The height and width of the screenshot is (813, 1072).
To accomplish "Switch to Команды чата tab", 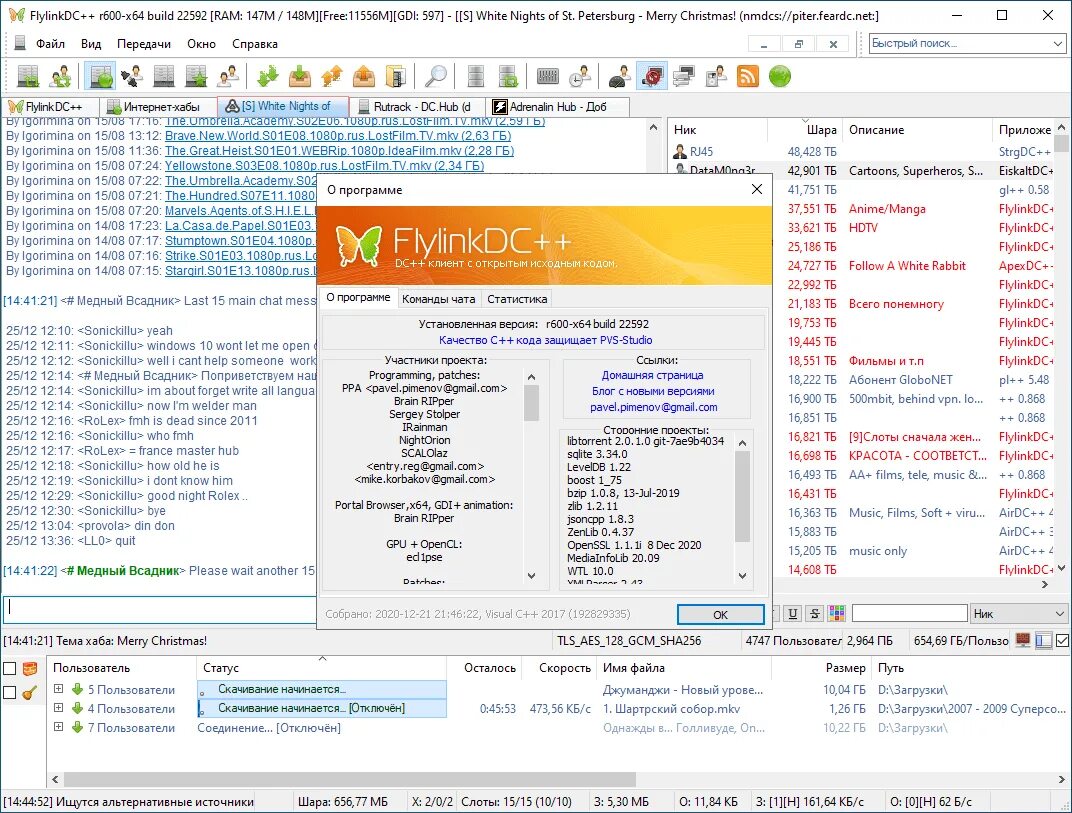I will [x=438, y=299].
